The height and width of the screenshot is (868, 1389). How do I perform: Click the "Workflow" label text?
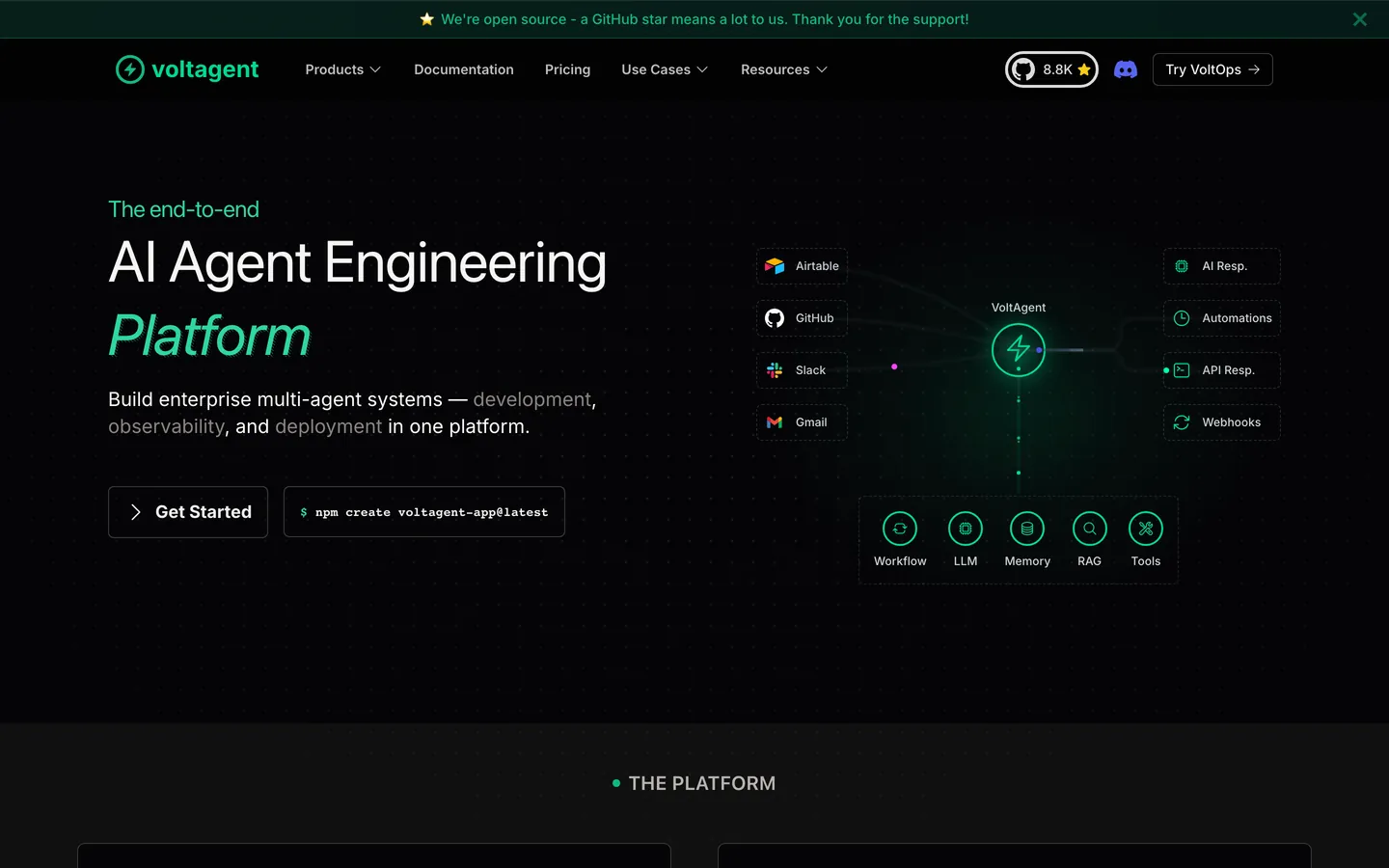(900, 561)
